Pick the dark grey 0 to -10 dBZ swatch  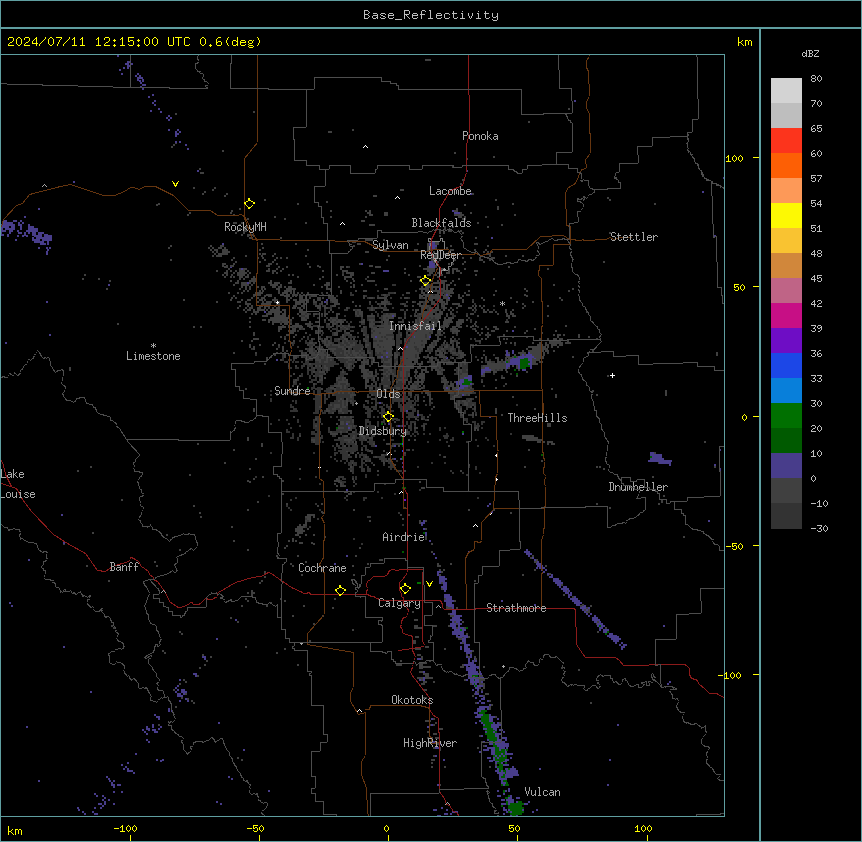point(786,491)
